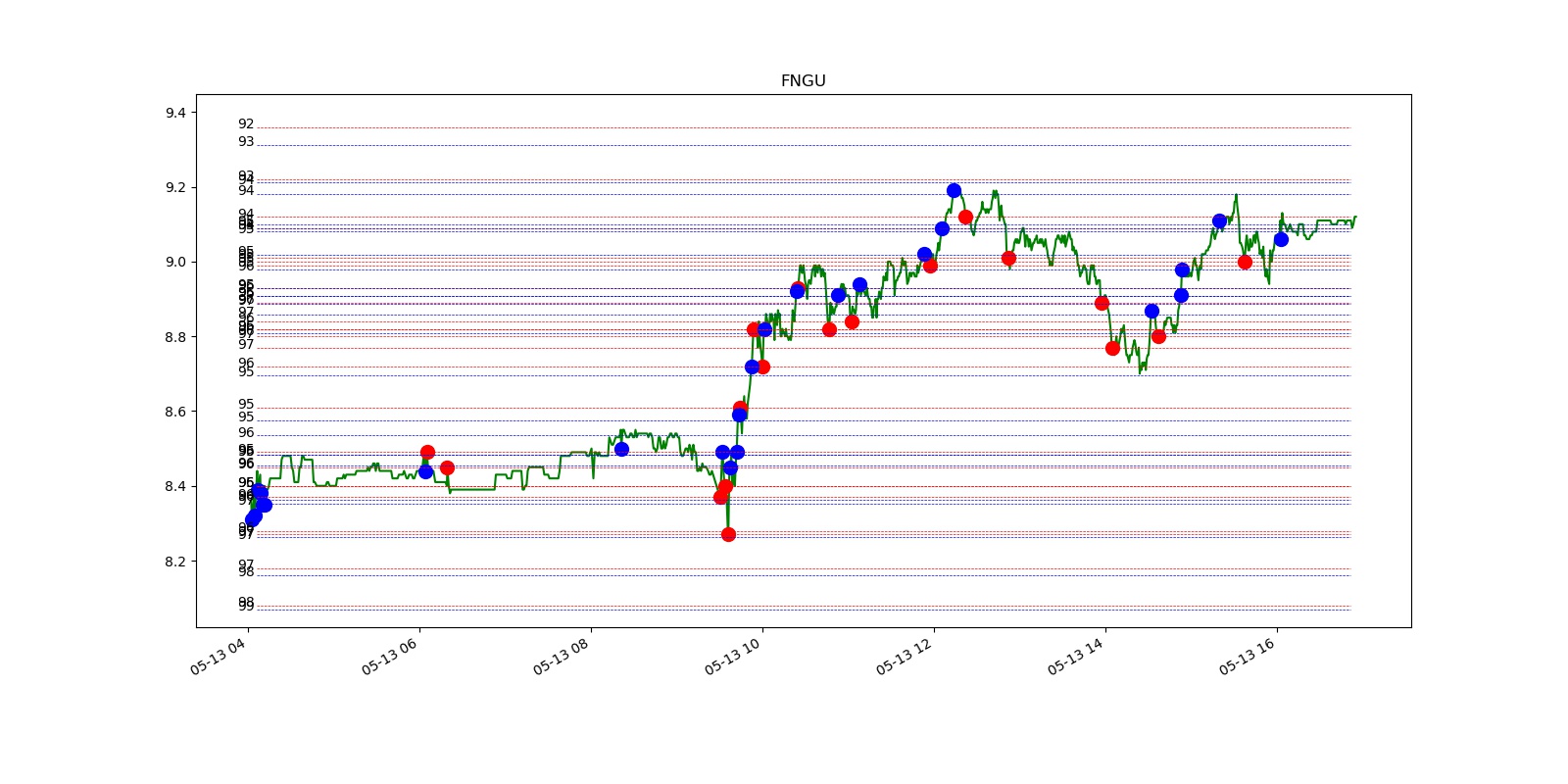Select the blue marker at 8.72 before 10:00

(x=752, y=367)
